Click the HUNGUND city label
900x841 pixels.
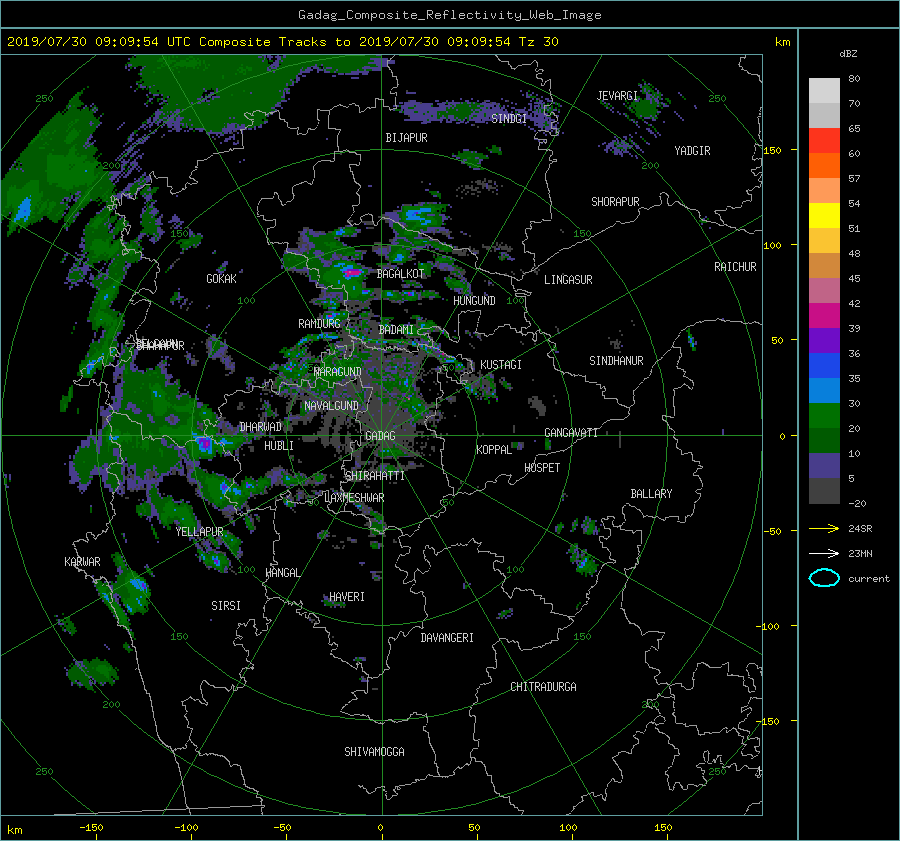point(475,300)
